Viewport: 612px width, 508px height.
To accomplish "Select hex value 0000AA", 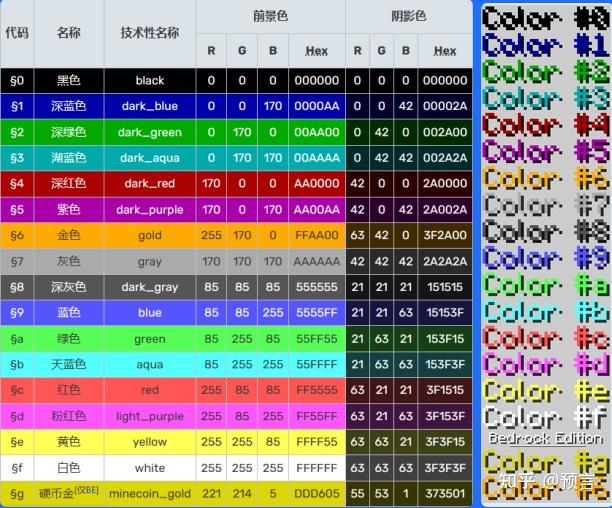I will point(317,106).
